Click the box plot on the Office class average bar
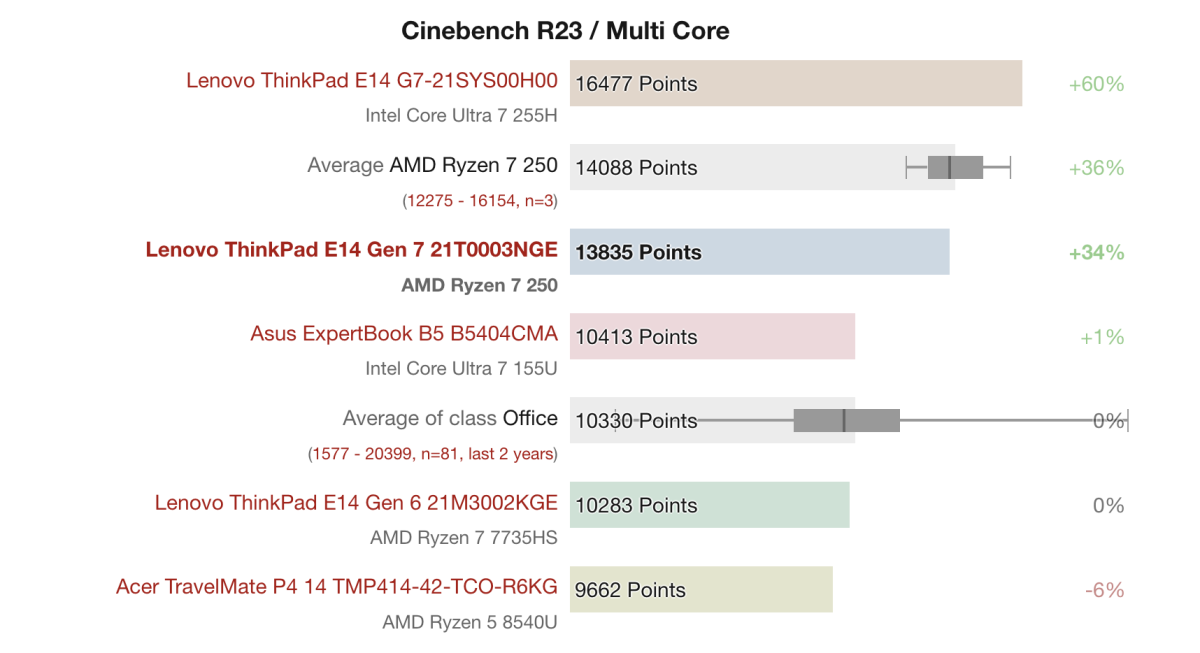This screenshot has height=653, width=1200. [x=846, y=421]
